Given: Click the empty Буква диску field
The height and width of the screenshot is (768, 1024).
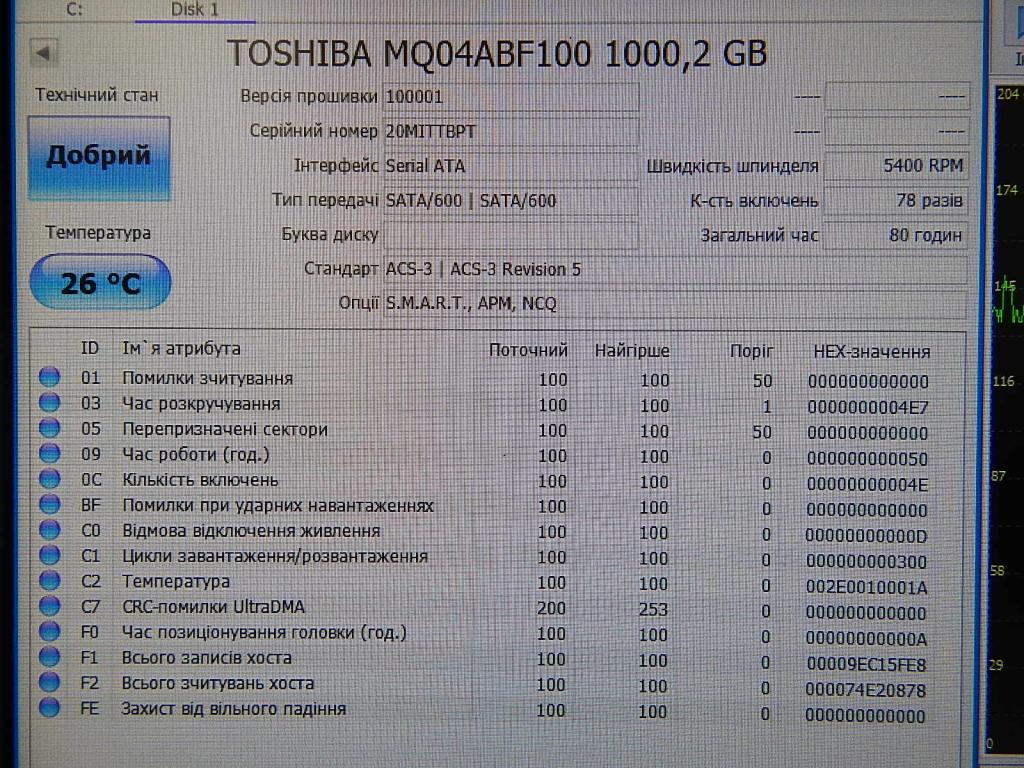Looking at the screenshot, I should tap(511, 235).
